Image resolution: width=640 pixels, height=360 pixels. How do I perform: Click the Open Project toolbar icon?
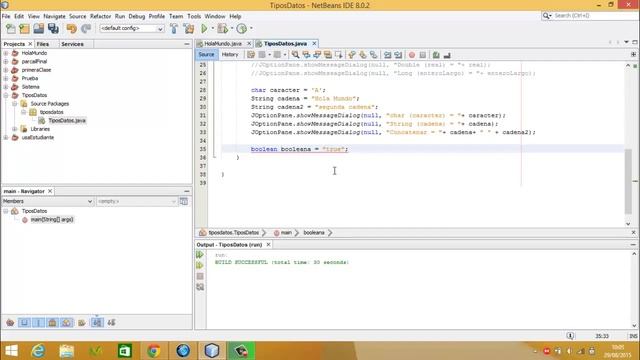[x=39, y=29]
